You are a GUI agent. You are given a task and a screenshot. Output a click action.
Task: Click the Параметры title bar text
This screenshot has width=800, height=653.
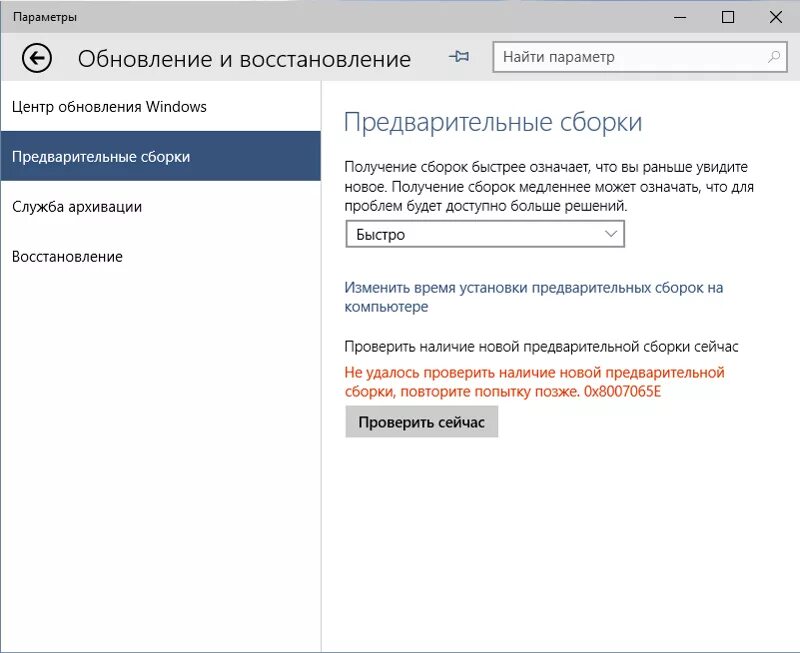tap(45, 17)
